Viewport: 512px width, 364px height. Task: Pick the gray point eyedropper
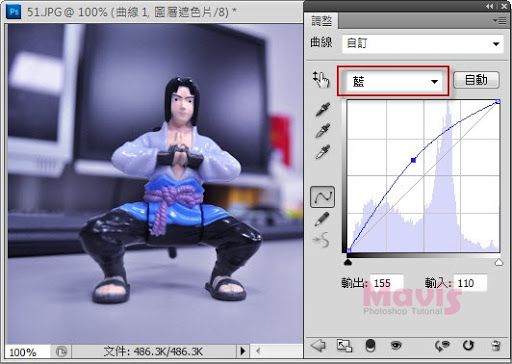(323, 130)
